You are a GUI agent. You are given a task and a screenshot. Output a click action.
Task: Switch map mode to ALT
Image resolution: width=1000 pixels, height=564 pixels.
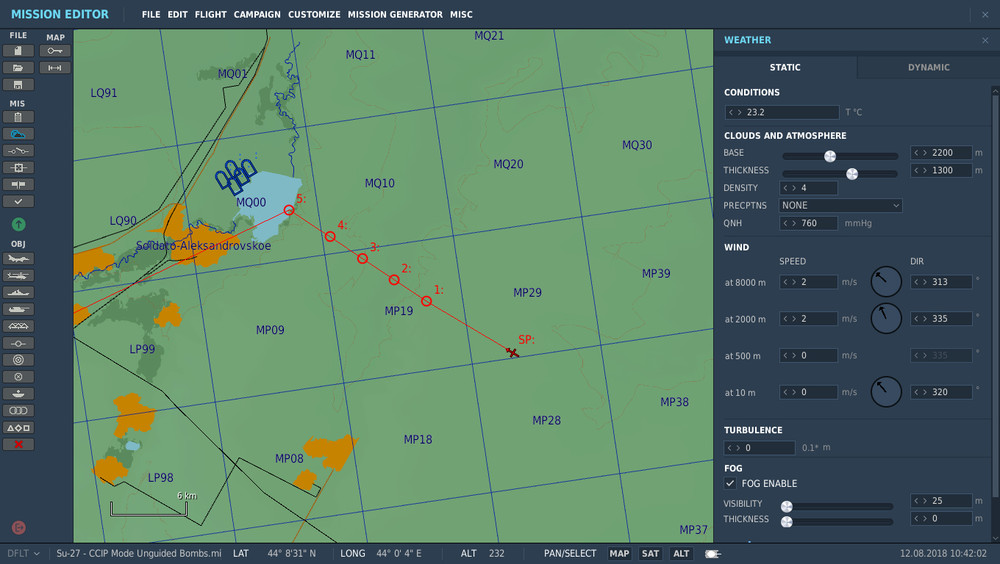point(681,554)
